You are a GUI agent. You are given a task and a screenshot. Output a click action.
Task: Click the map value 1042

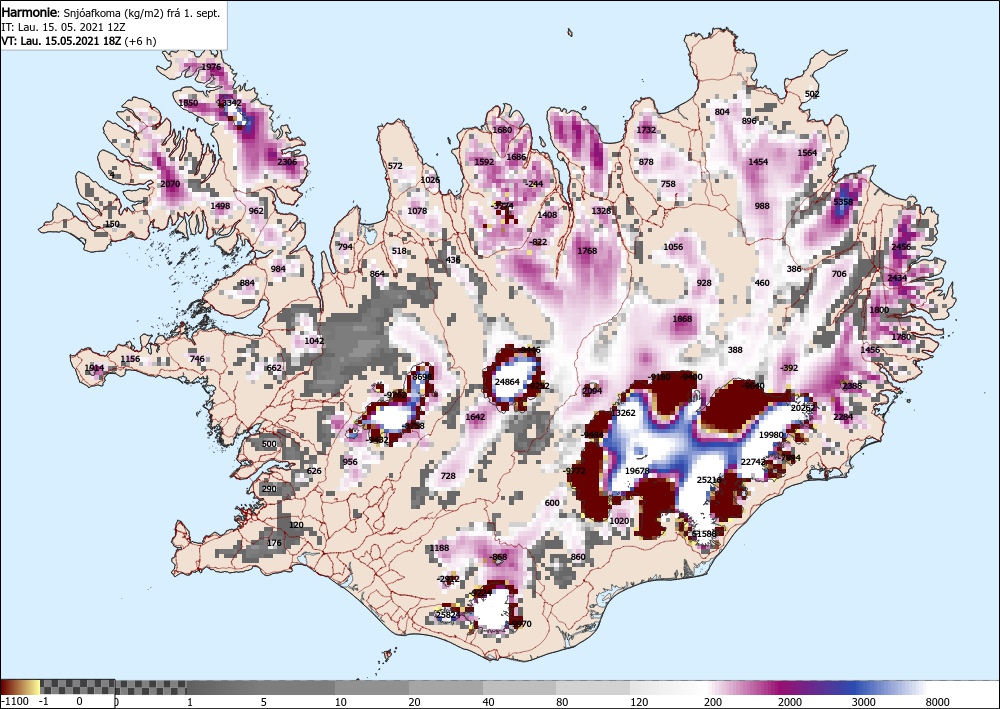click(314, 341)
